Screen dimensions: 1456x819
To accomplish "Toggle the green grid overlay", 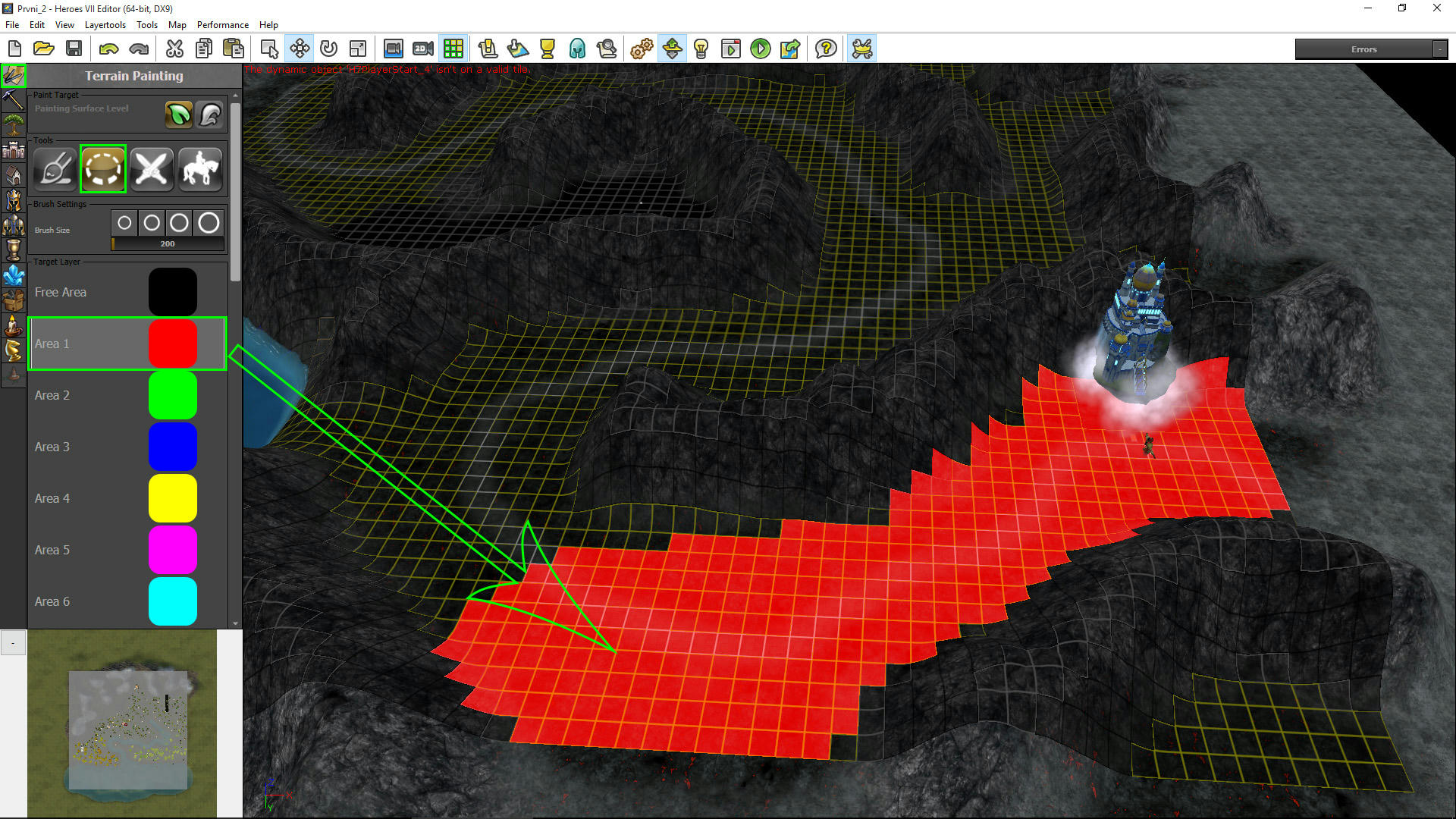I will pos(453,49).
